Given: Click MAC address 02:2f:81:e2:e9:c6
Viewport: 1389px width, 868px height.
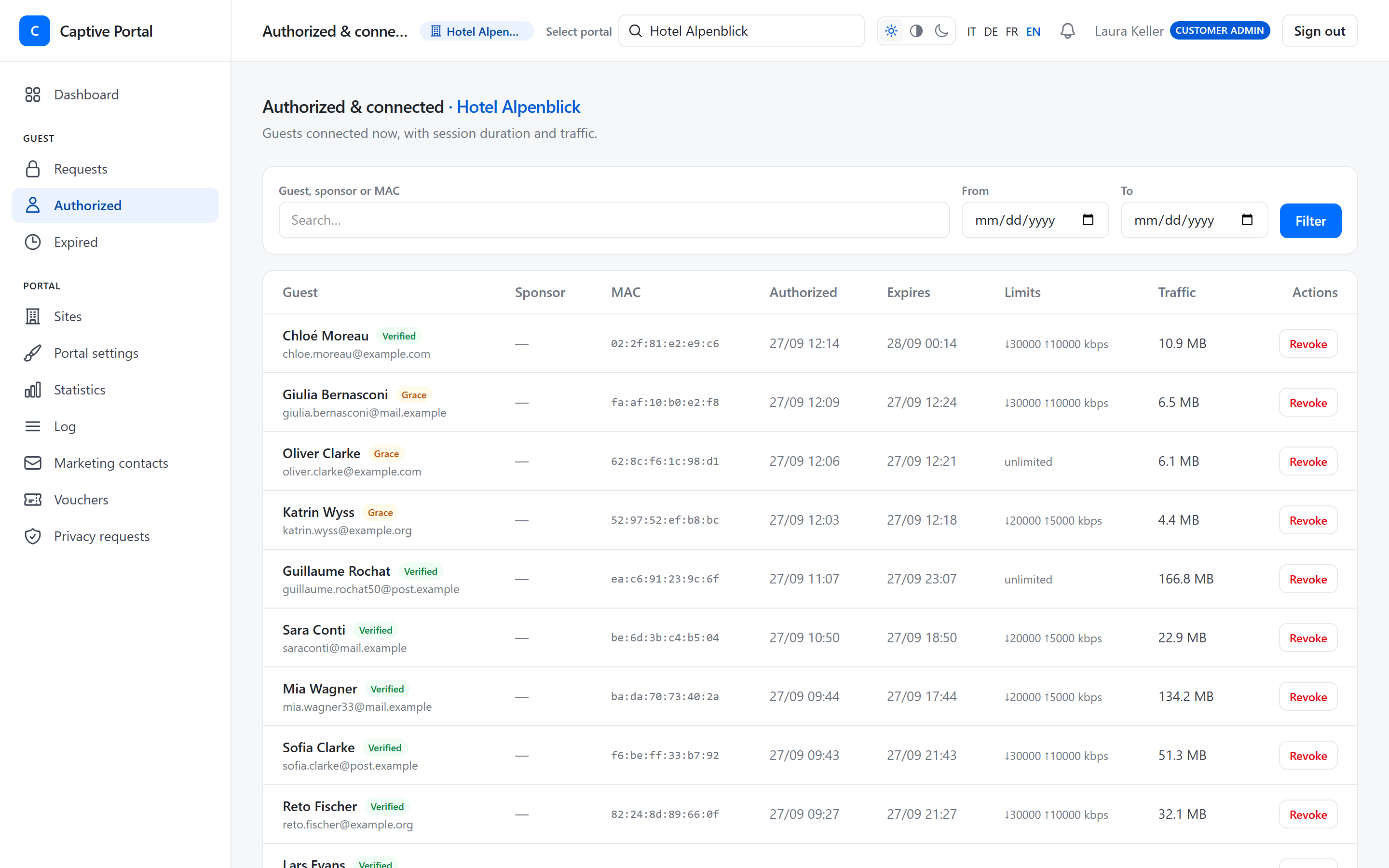Looking at the screenshot, I should tap(665, 343).
